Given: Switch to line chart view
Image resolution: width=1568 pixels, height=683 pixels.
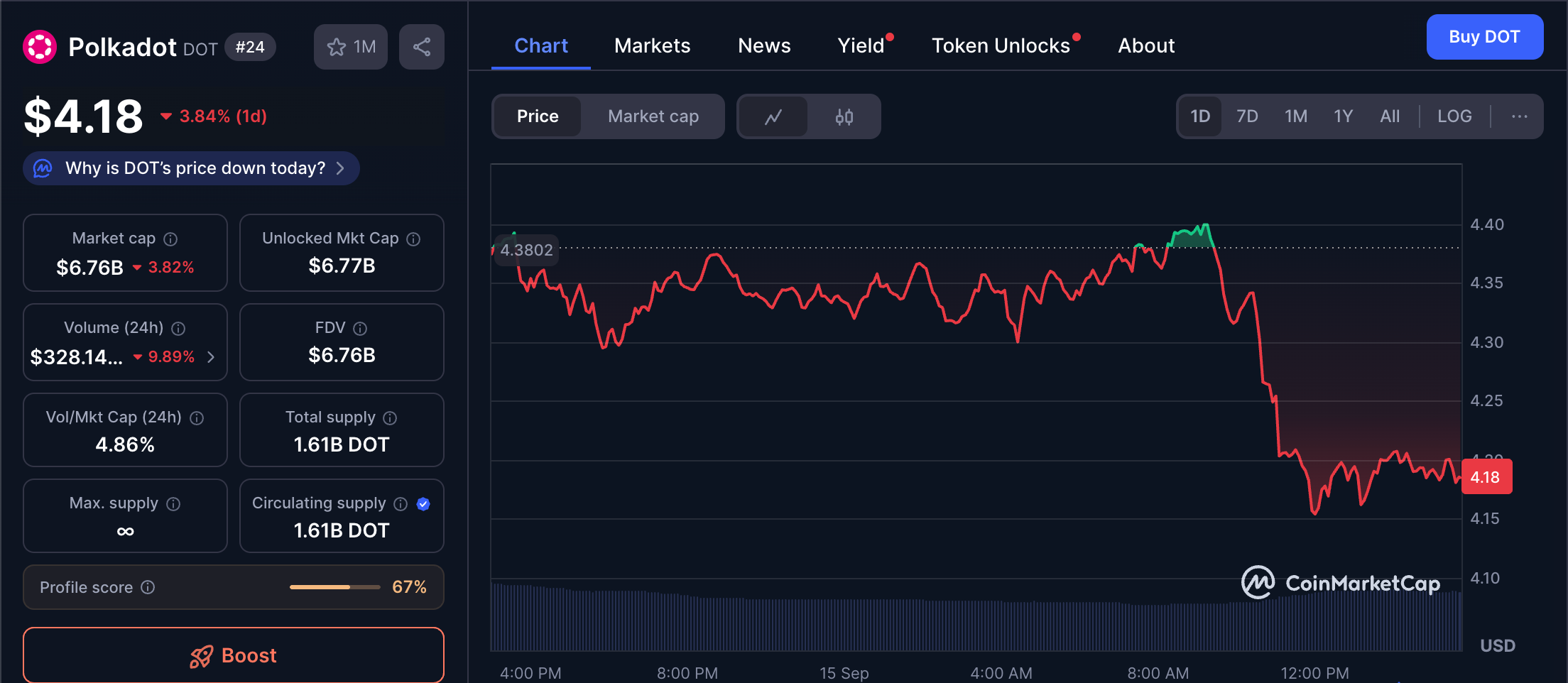Looking at the screenshot, I should click(773, 116).
